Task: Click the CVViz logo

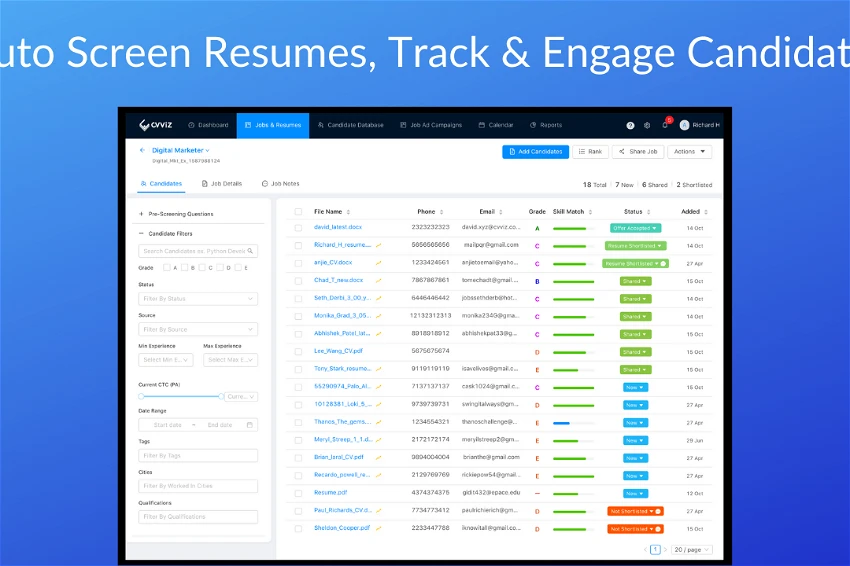Action: 156,125
